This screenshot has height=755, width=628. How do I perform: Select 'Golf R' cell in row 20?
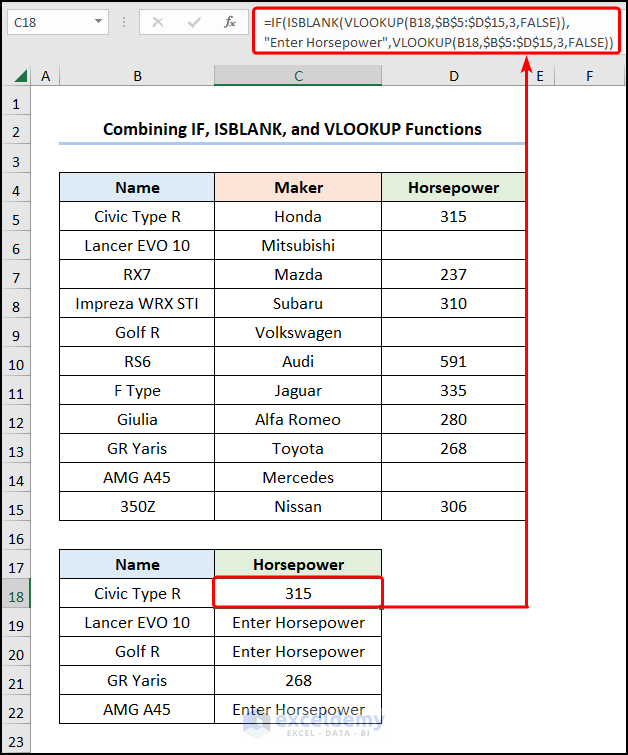click(x=137, y=651)
